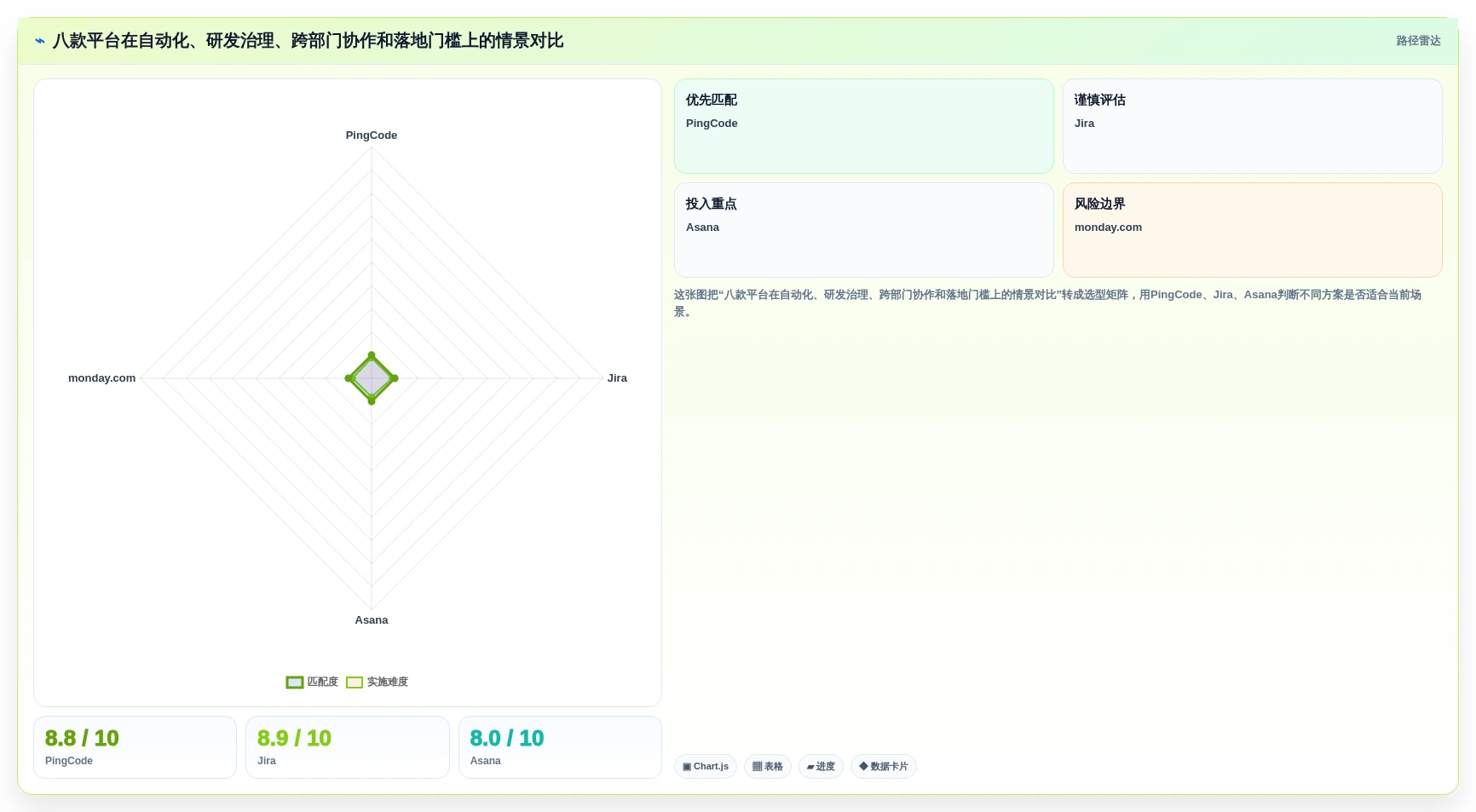Click the Jira 8.9 / 10 score card
This screenshot has height=812, width=1476.
click(x=347, y=747)
